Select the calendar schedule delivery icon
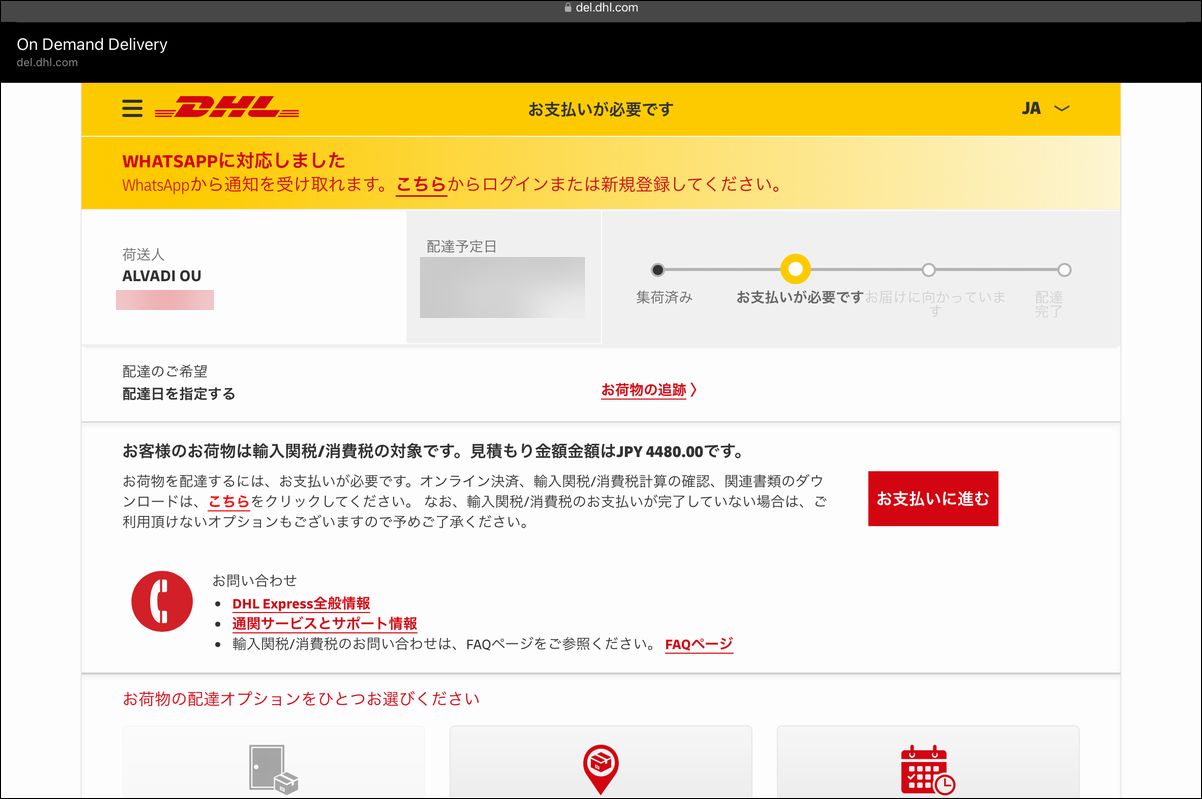The width and height of the screenshot is (1202, 799). (x=928, y=770)
